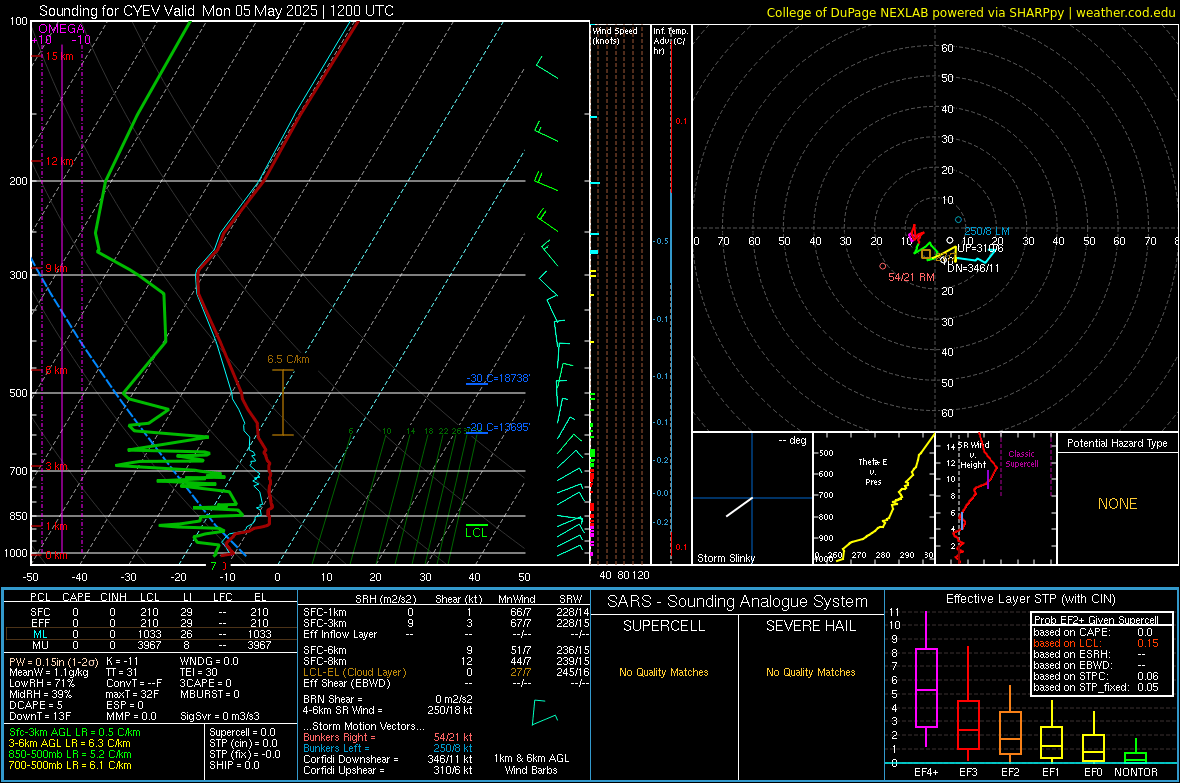Click the CAPE column header
The width and height of the screenshot is (1180, 783).
pos(76,597)
